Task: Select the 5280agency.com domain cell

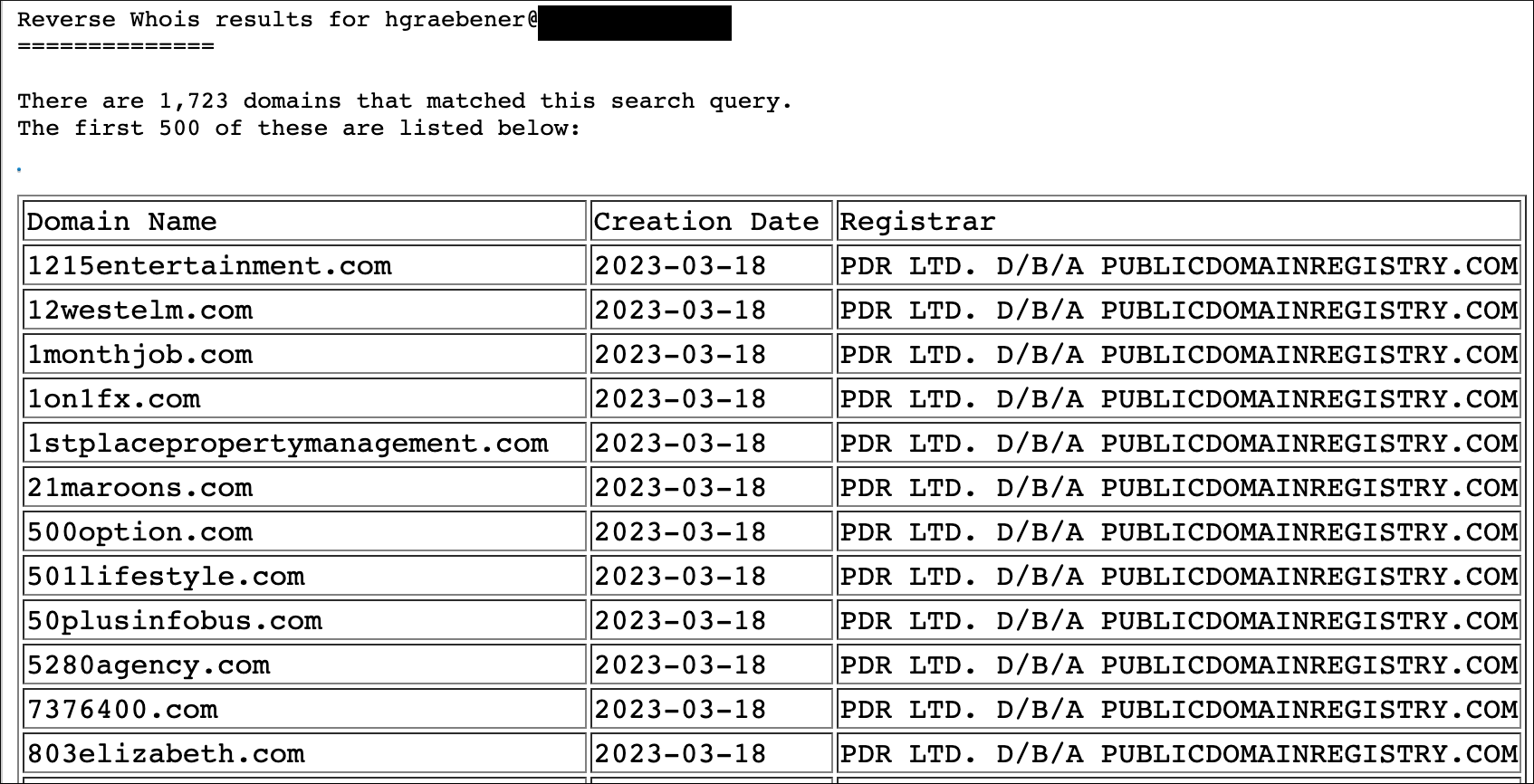Action: (x=149, y=665)
